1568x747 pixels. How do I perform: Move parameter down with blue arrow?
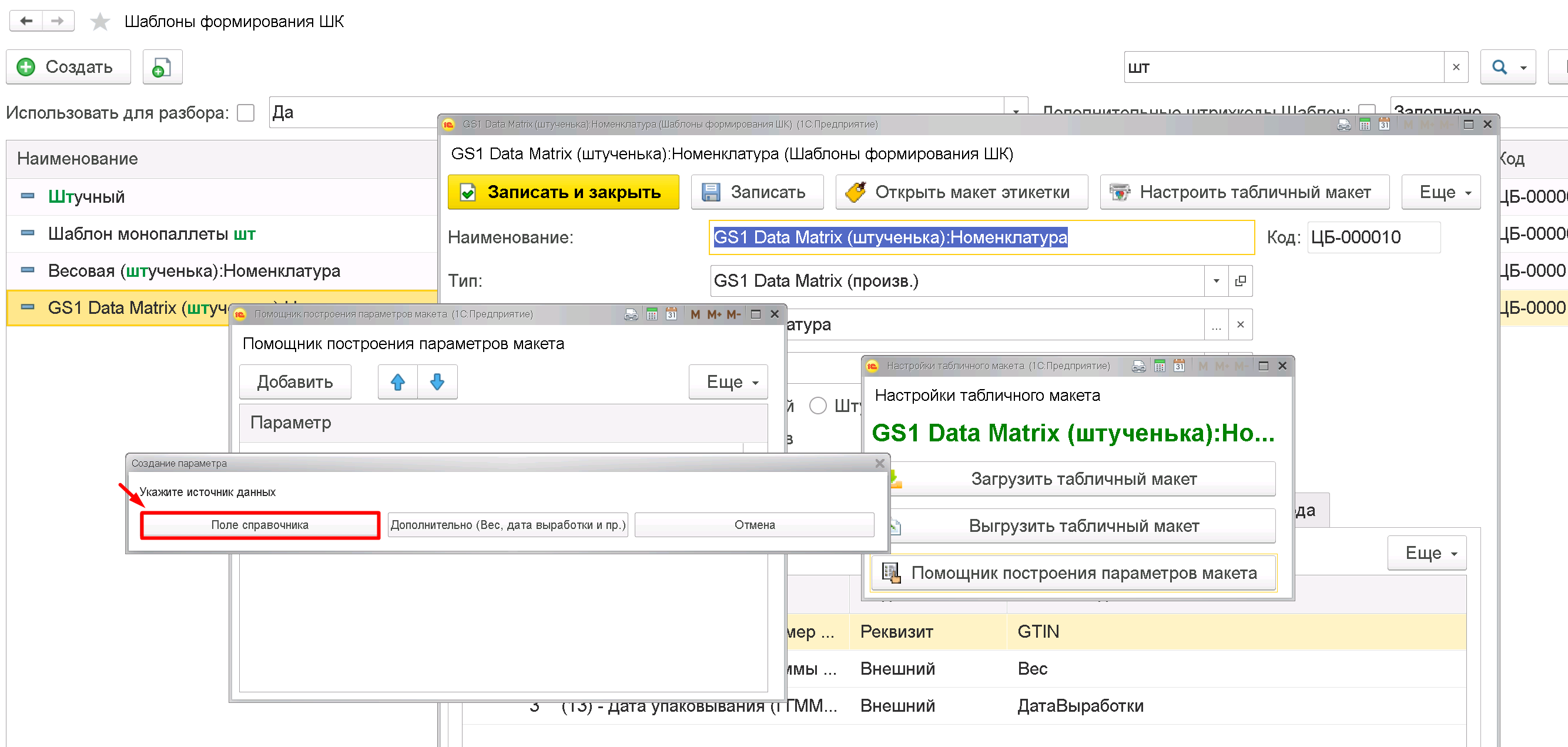(x=437, y=381)
